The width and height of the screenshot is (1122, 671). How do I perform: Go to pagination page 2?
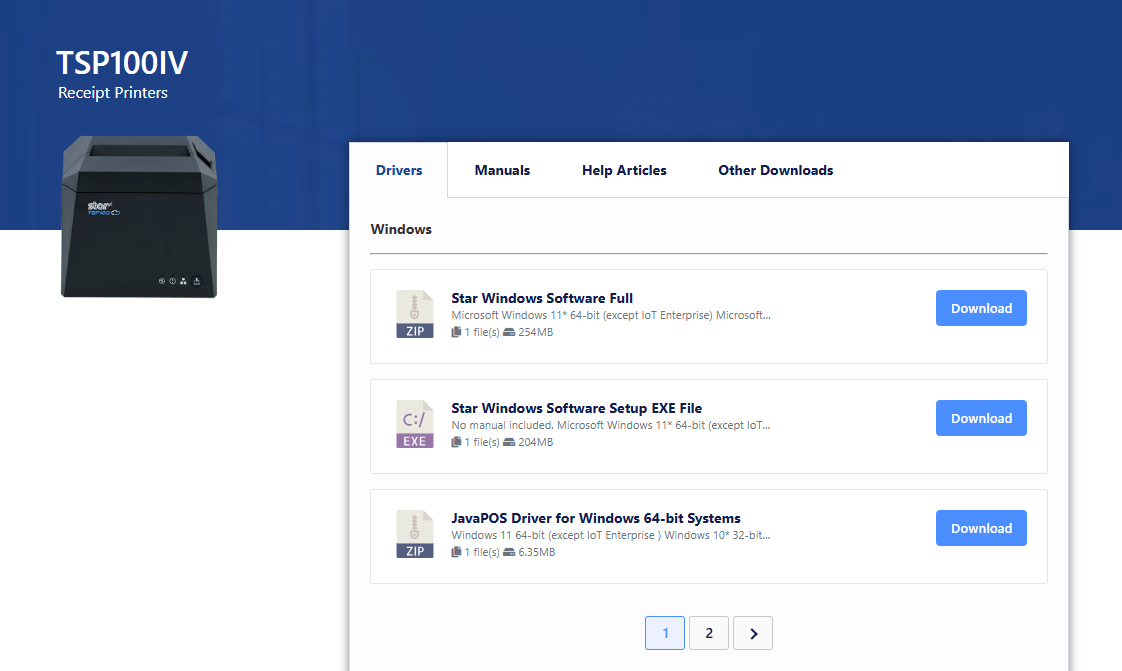pyautogui.click(x=709, y=633)
